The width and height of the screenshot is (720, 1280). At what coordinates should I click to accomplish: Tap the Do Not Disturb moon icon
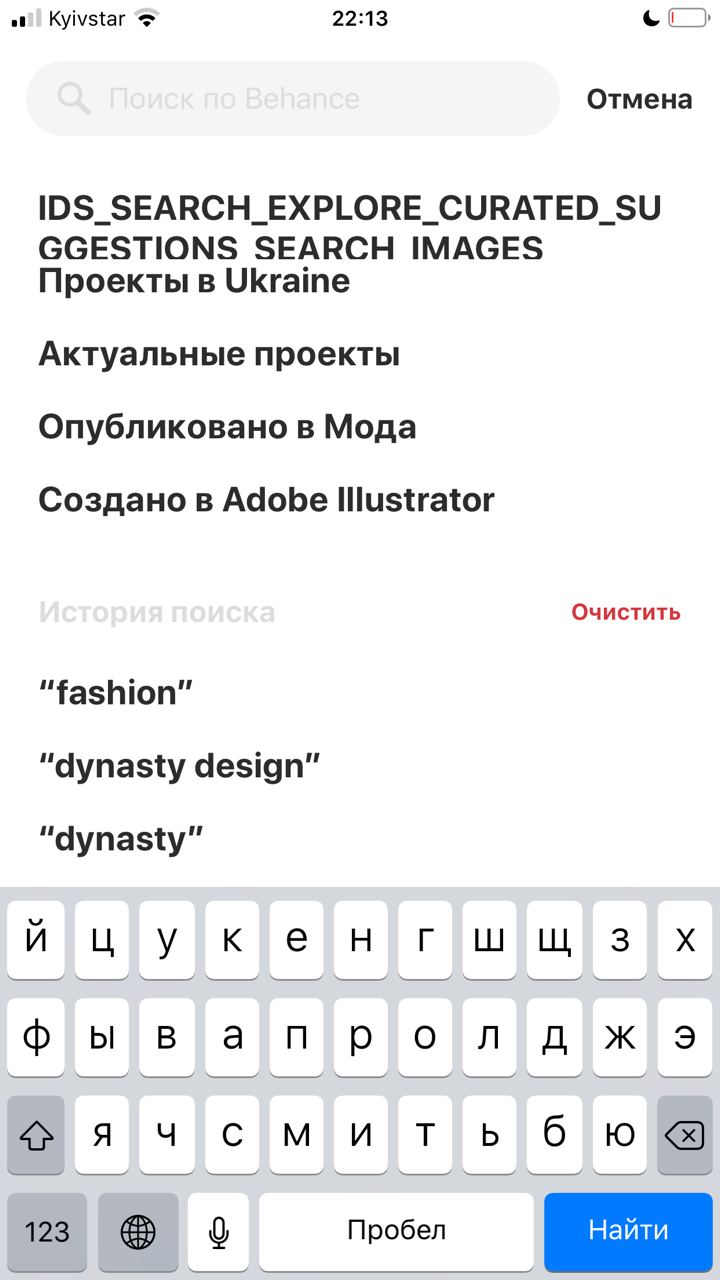(651, 18)
